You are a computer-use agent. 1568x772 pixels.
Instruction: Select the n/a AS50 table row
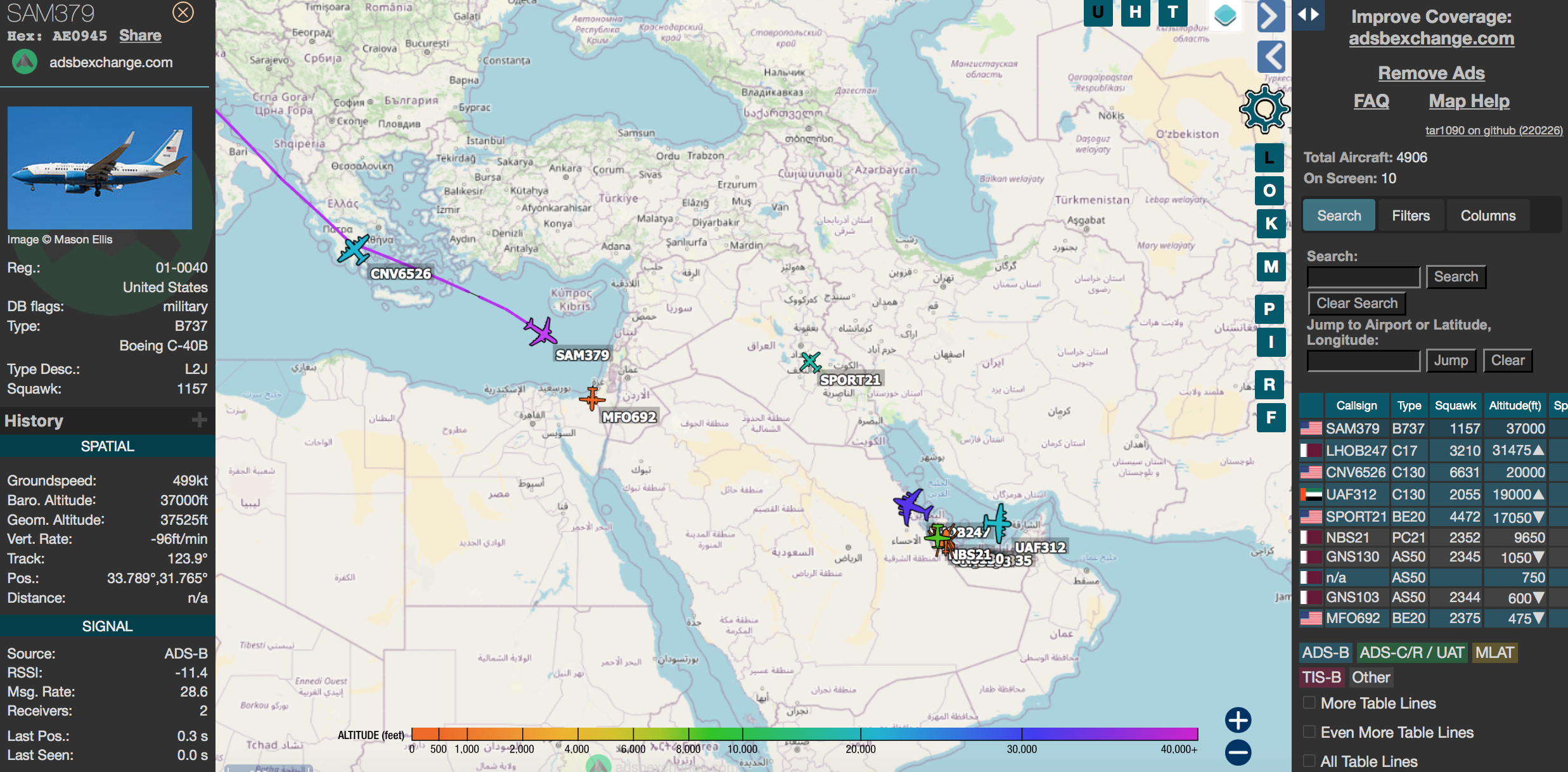tap(1432, 577)
